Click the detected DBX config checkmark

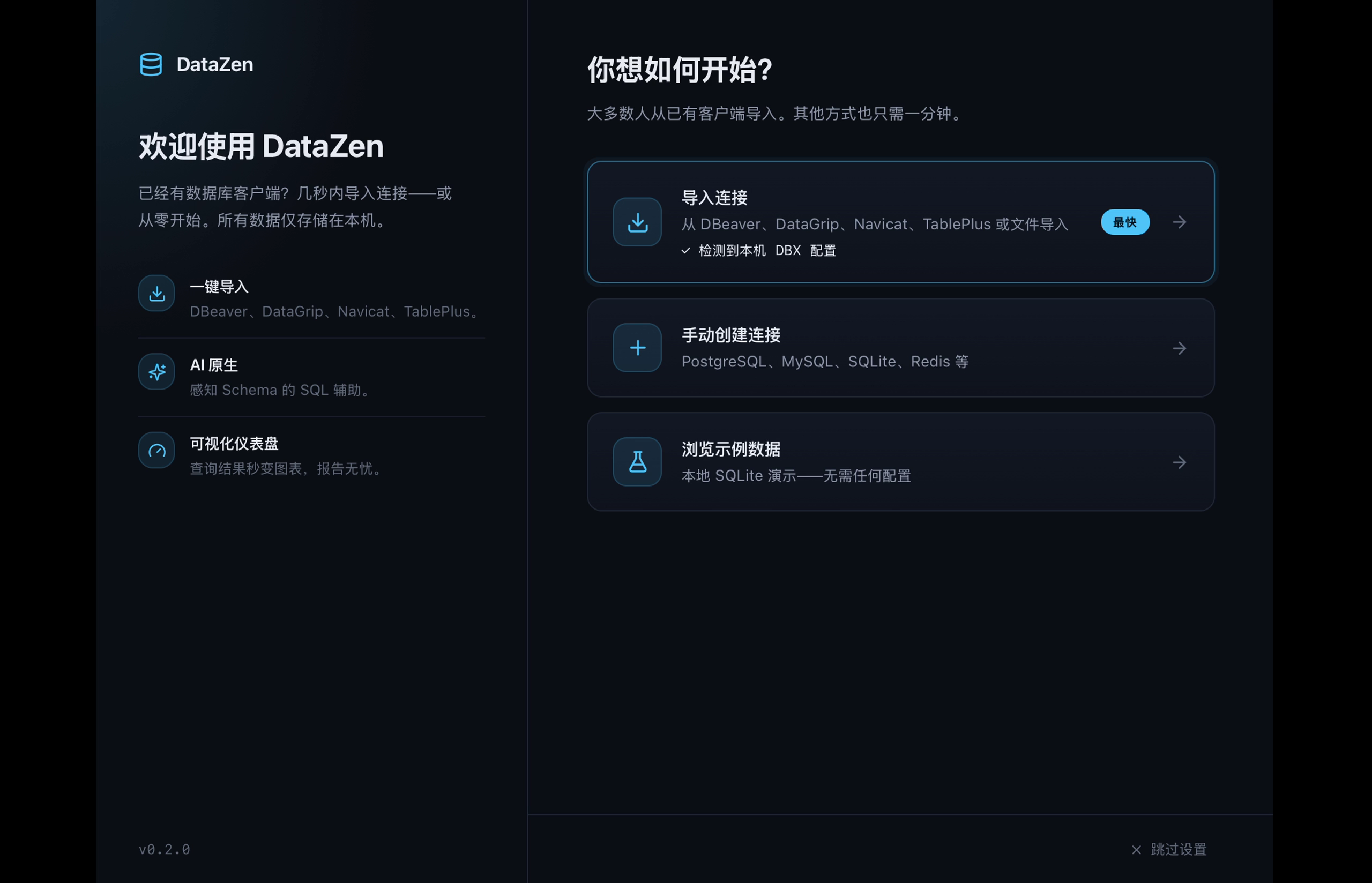(x=685, y=251)
